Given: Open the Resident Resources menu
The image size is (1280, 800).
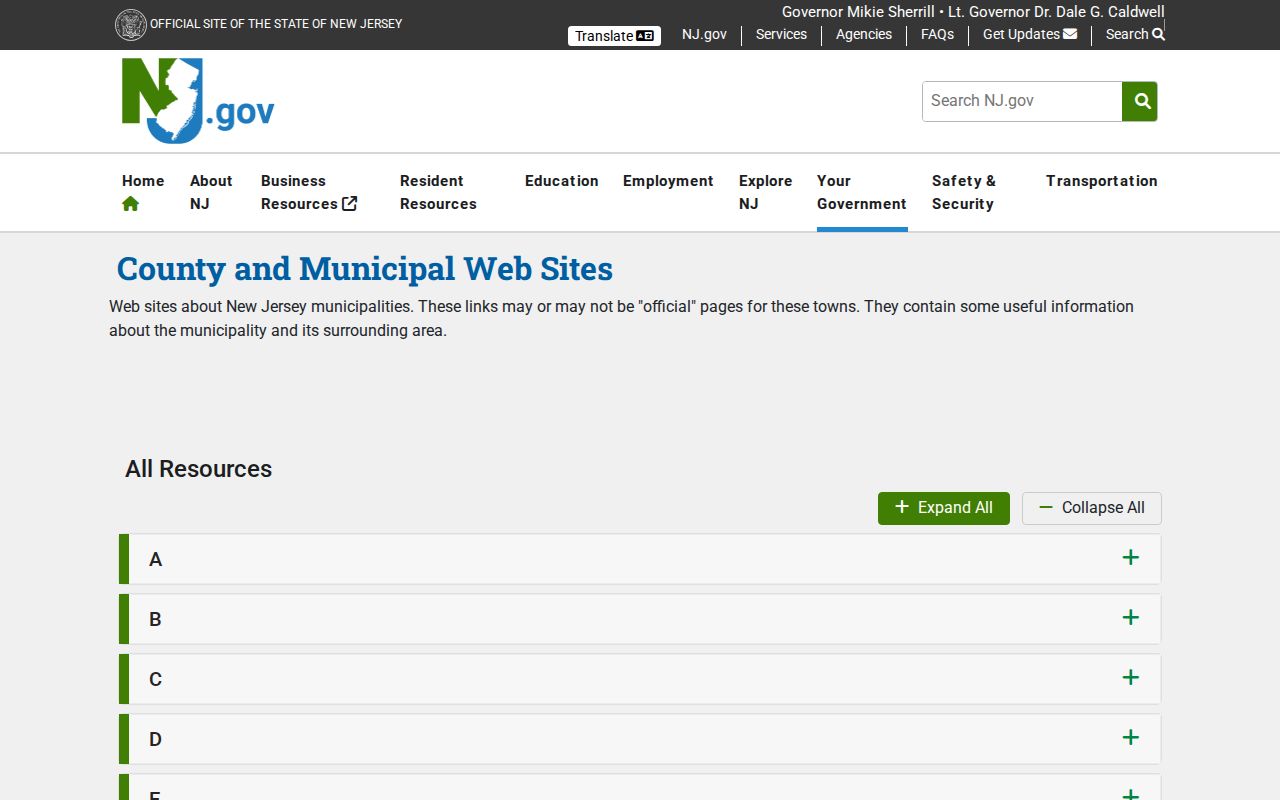Looking at the screenshot, I should pos(438,192).
